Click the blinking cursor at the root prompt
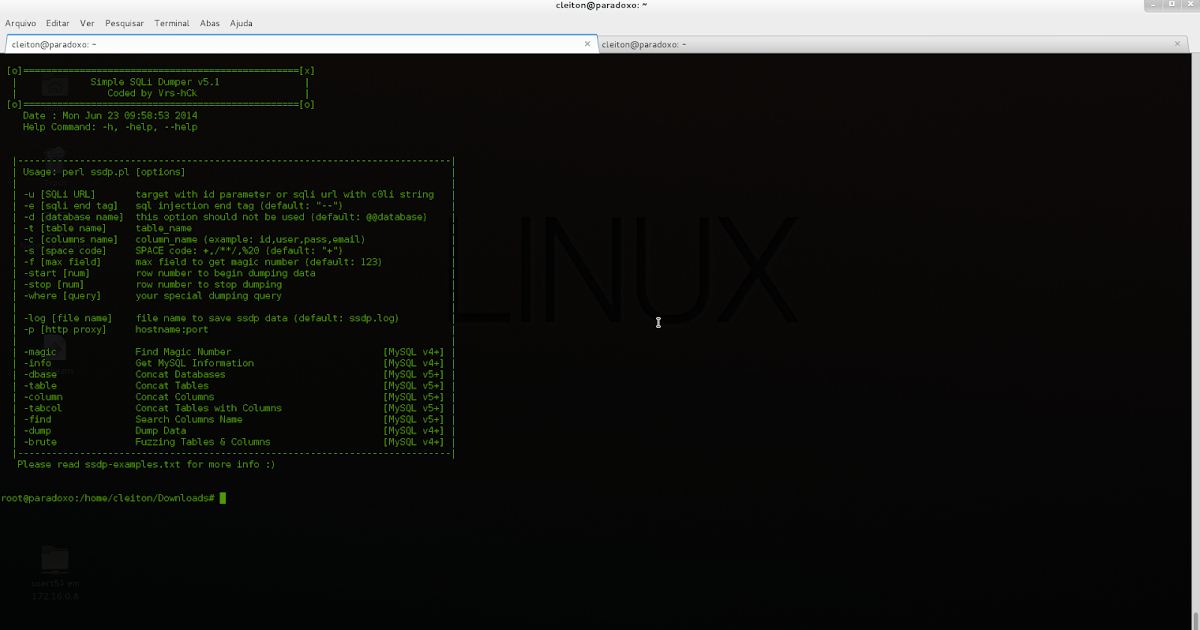The width and height of the screenshot is (1200, 630). click(222, 495)
